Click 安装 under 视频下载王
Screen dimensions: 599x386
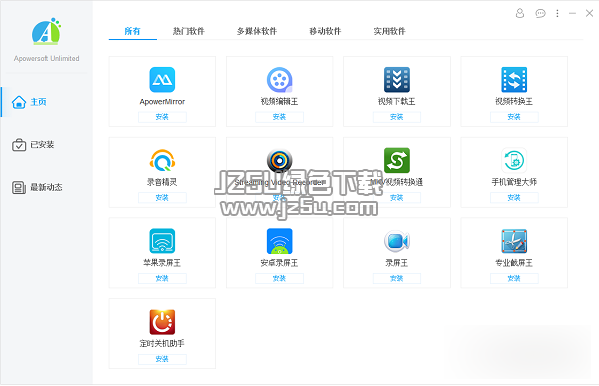(x=397, y=117)
